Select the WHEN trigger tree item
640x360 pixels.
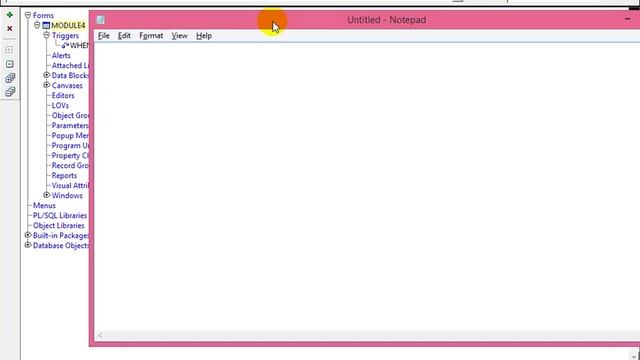pos(79,45)
